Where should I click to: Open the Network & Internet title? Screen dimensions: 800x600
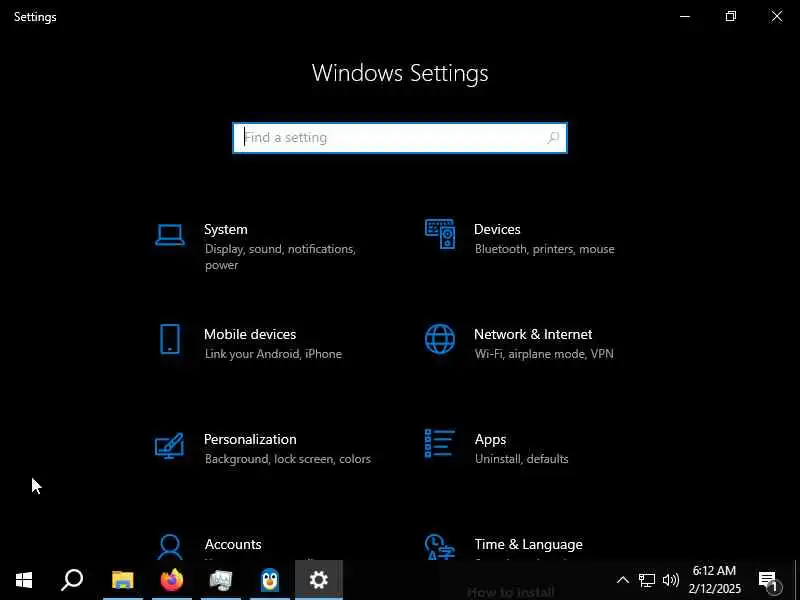tap(533, 334)
